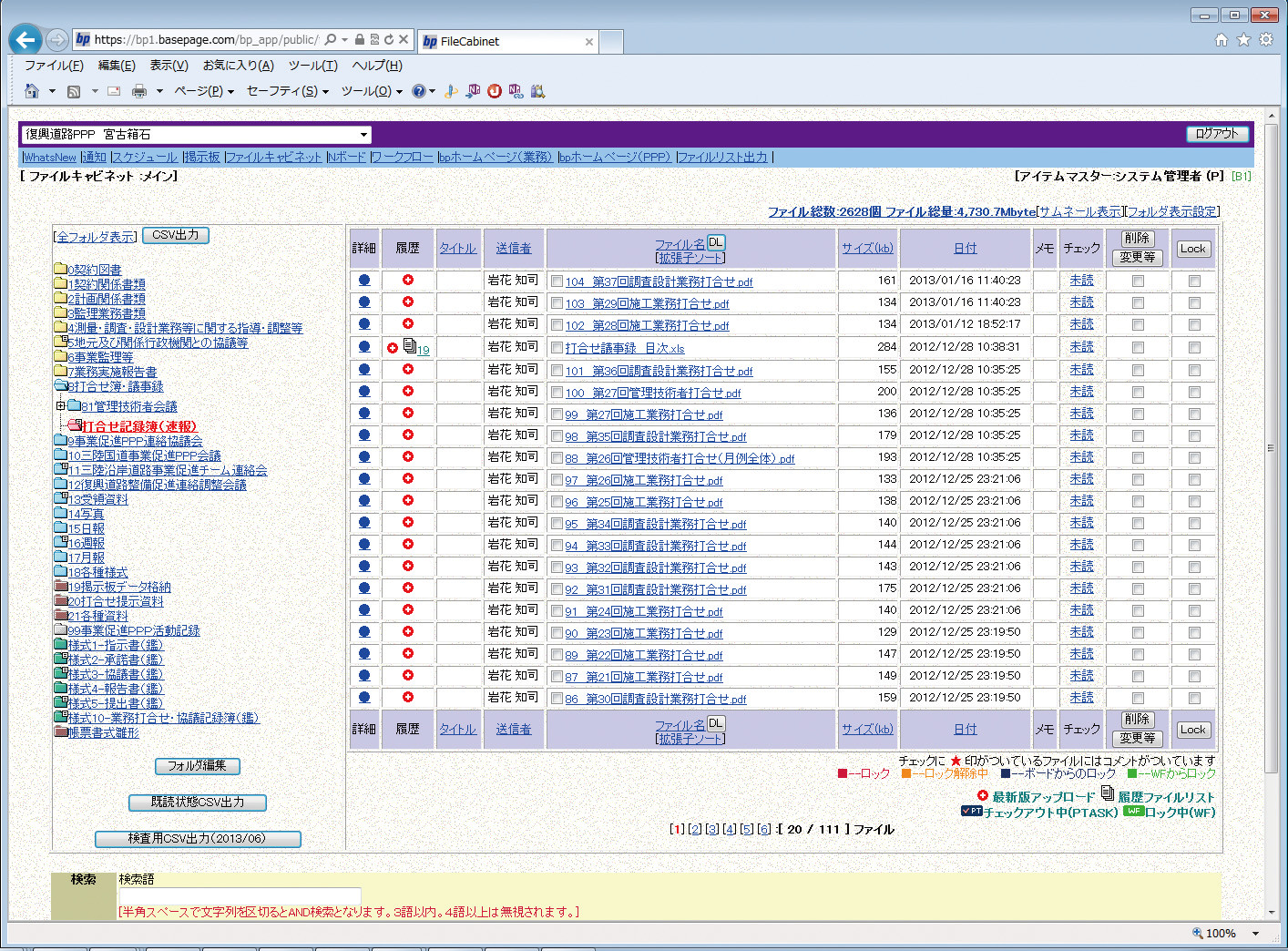Image resolution: width=1288 pixels, height=951 pixels.
Task: Click upload red icon for 99 第27回施工業務打合せ
Action: click(x=408, y=413)
